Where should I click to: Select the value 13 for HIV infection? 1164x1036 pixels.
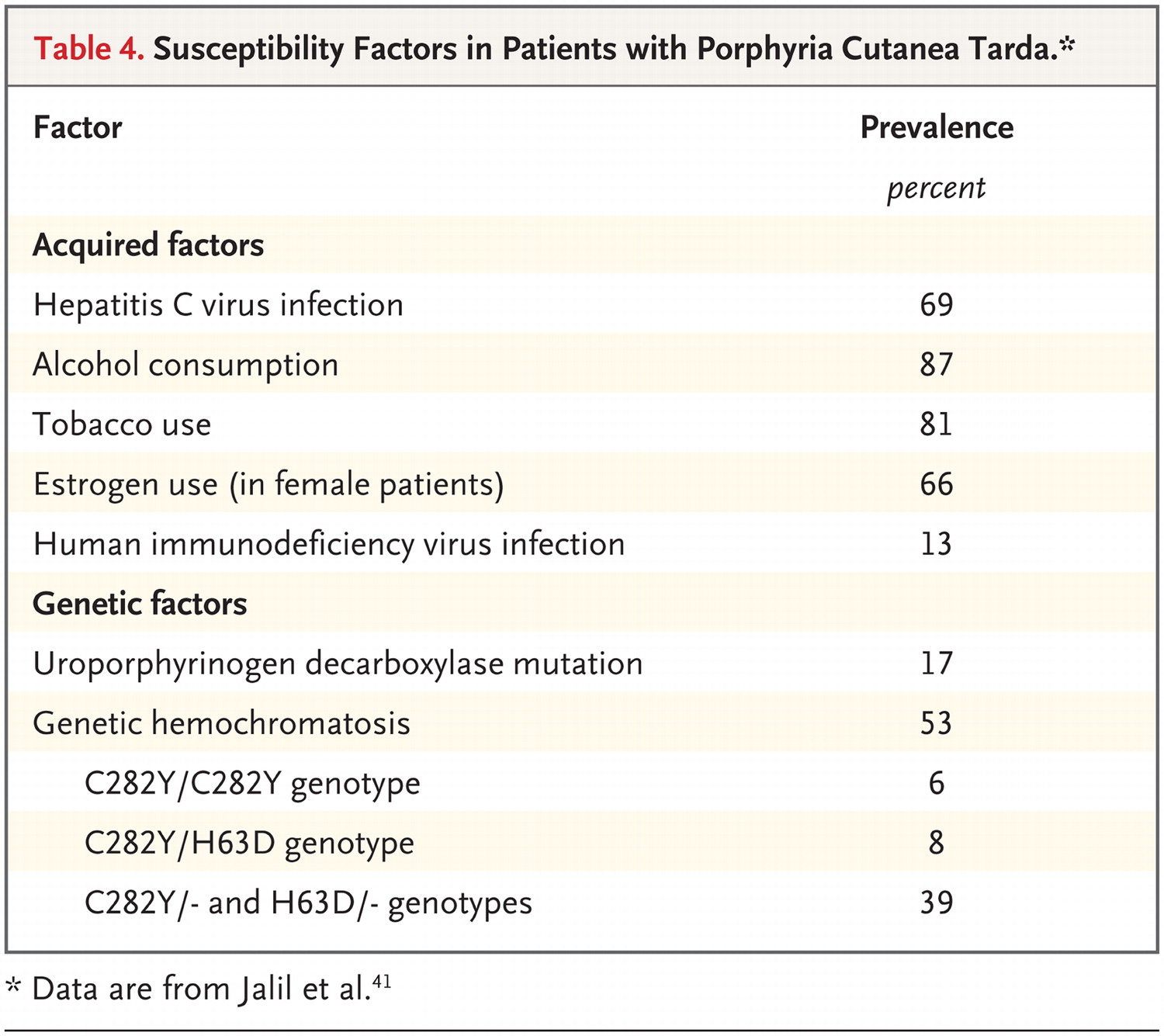[x=936, y=544]
